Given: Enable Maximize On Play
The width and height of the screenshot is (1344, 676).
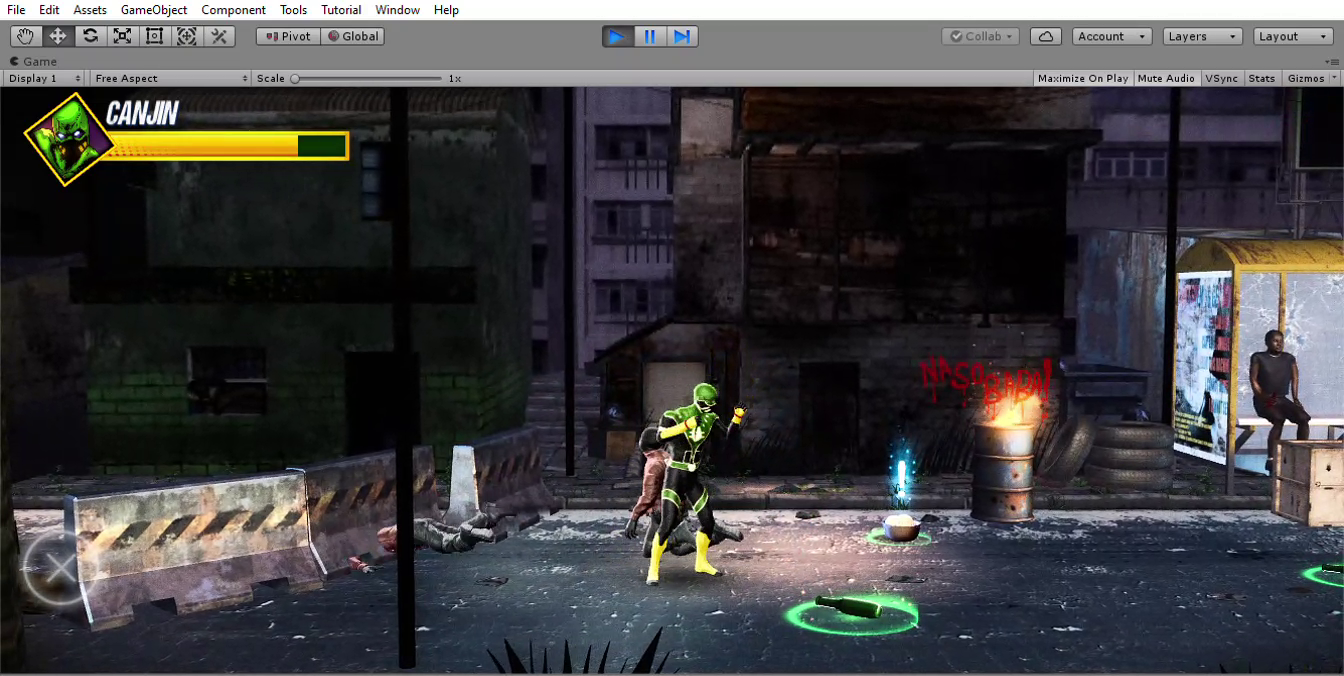Looking at the screenshot, I should click(x=1082, y=78).
